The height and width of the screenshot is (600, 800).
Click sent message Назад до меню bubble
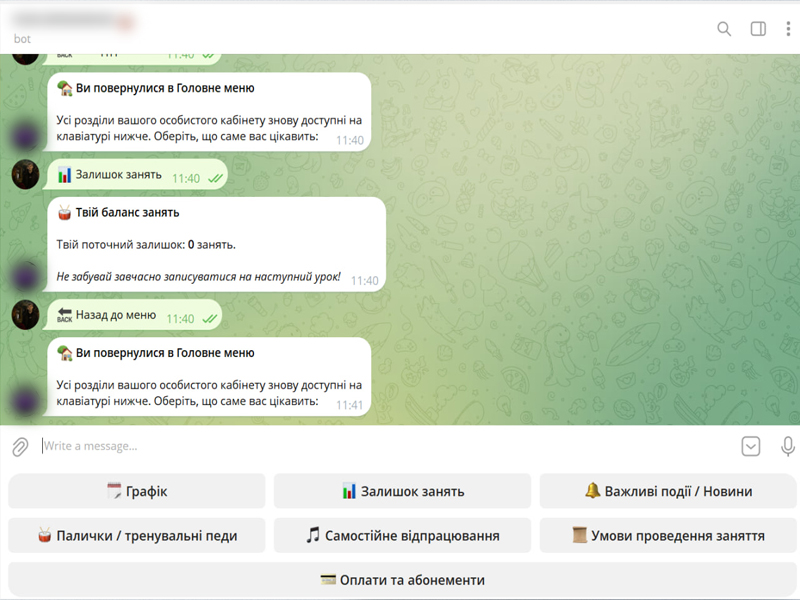[133, 315]
